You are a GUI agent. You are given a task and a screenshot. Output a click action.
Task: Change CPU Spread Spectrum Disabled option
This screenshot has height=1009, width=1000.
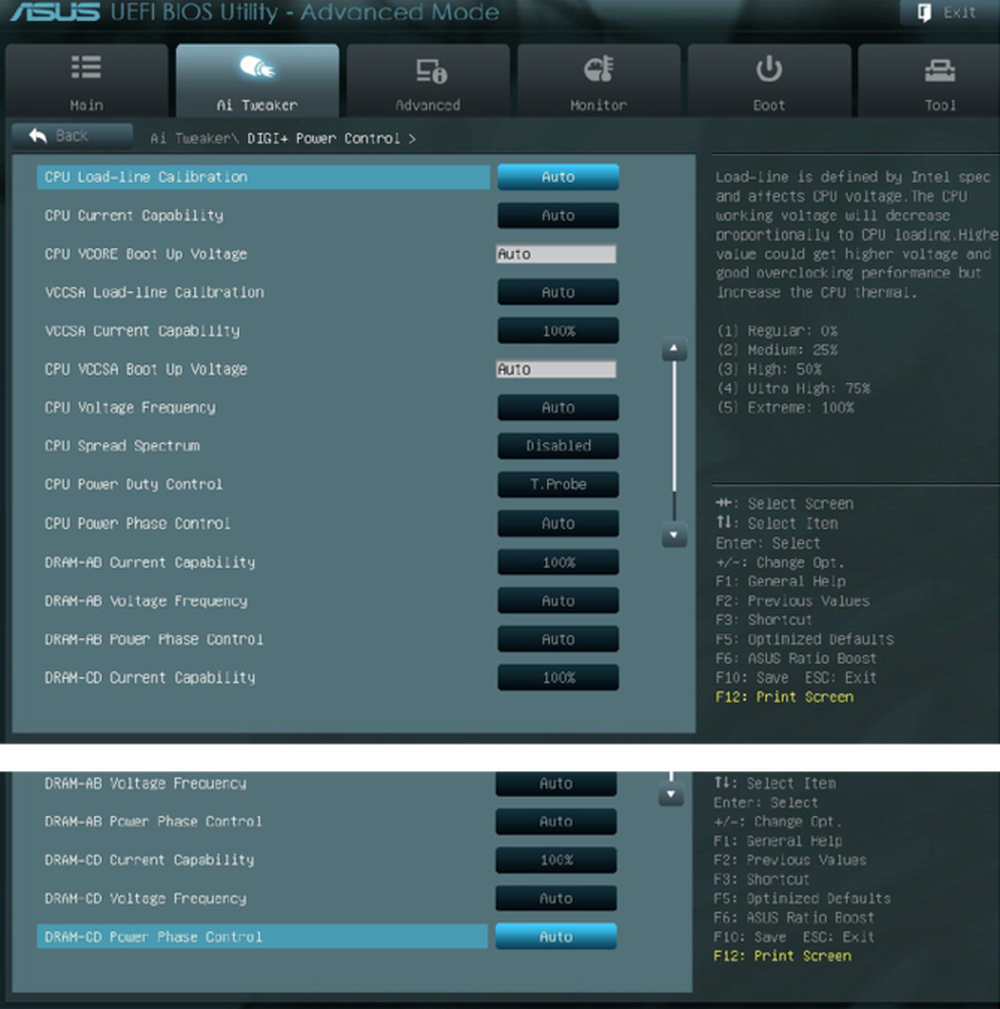coord(558,446)
